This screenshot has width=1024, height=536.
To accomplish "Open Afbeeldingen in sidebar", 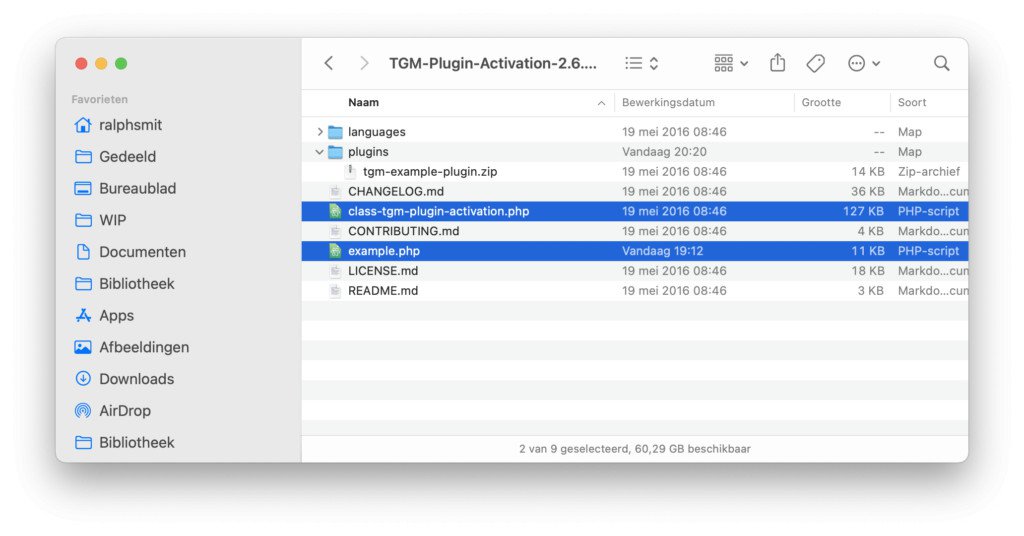I will click(132, 347).
